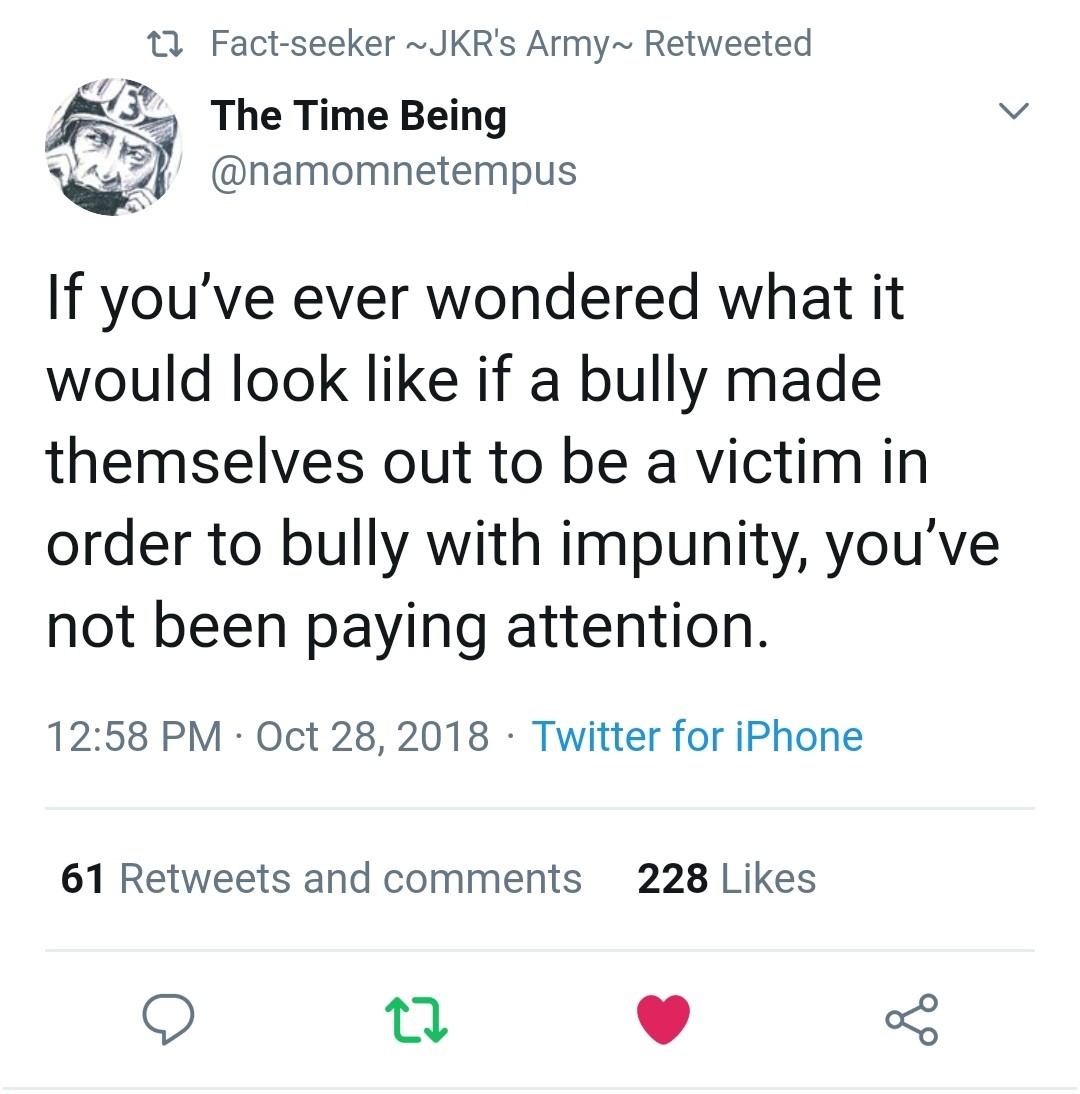1080x1094 pixels.
Task: View the "Likes" label list
Action: [x=767, y=879]
